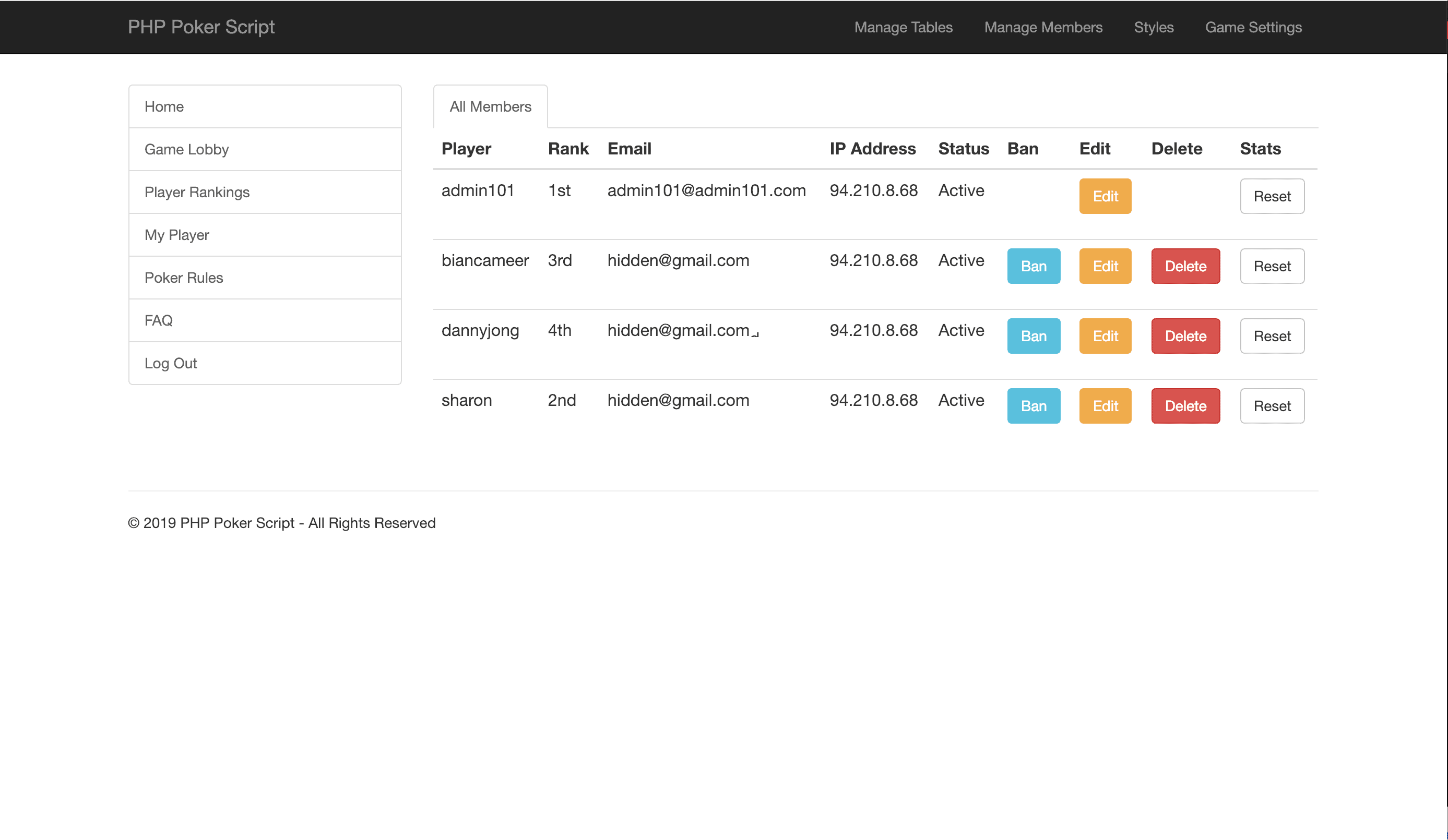This screenshot has width=1448, height=840.
Task: Click the Active status in sharon's row
Action: point(961,400)
